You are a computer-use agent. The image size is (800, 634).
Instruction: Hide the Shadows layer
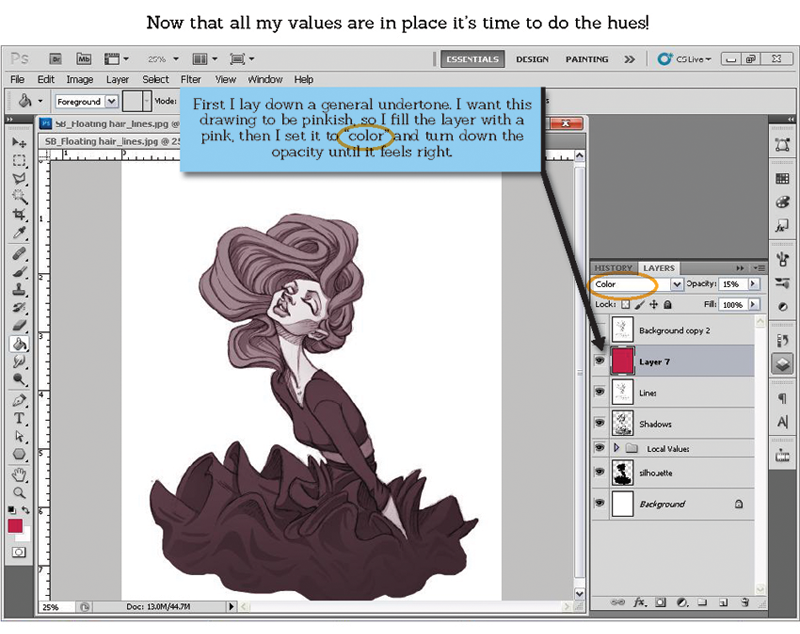click(x=600, y=423)
